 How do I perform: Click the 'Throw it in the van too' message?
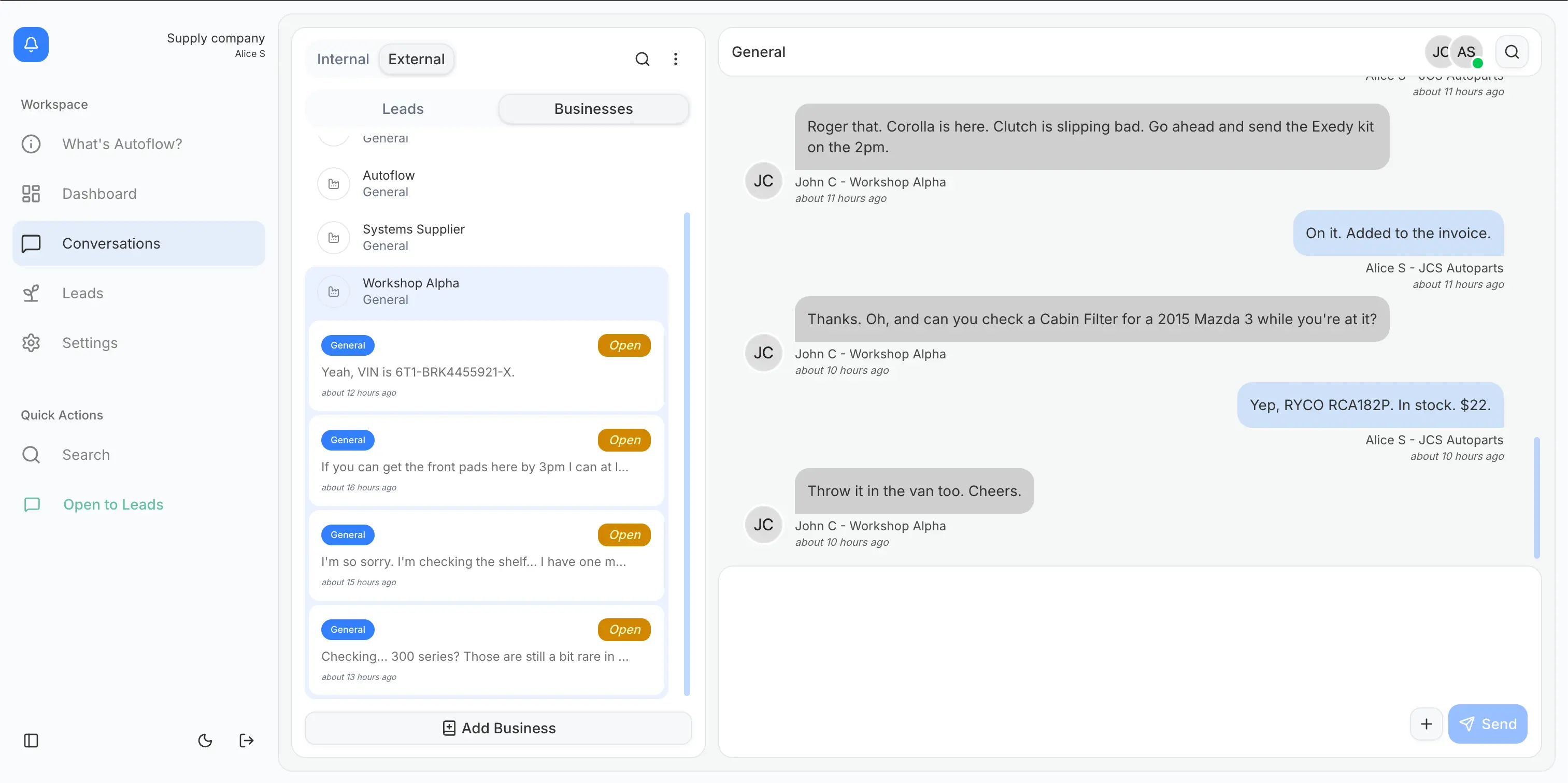(x=914, y=491)
